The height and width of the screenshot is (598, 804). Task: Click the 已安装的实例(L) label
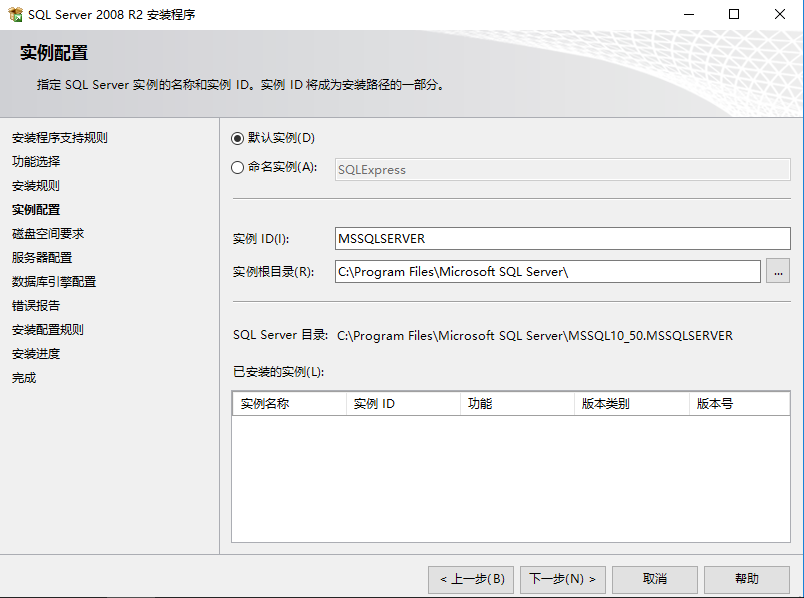click(278, 371)
